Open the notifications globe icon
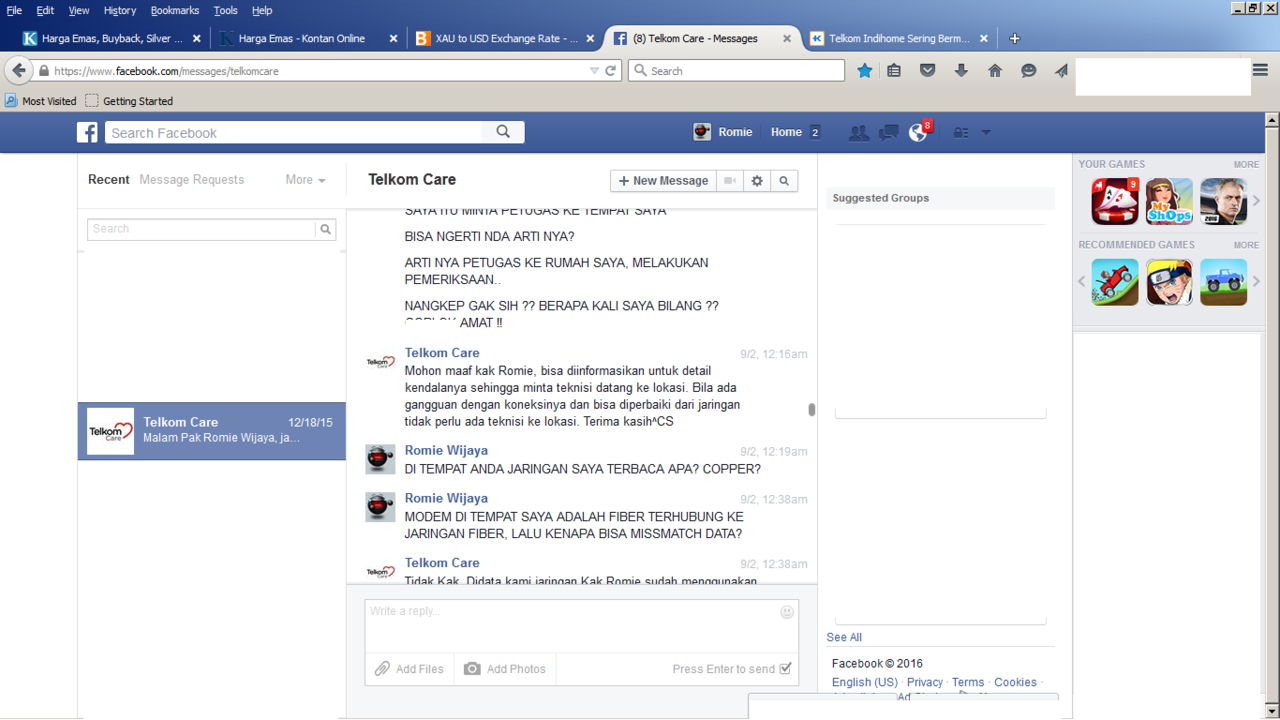Viewport: 1280px width, 720px height. pos(918,132)
